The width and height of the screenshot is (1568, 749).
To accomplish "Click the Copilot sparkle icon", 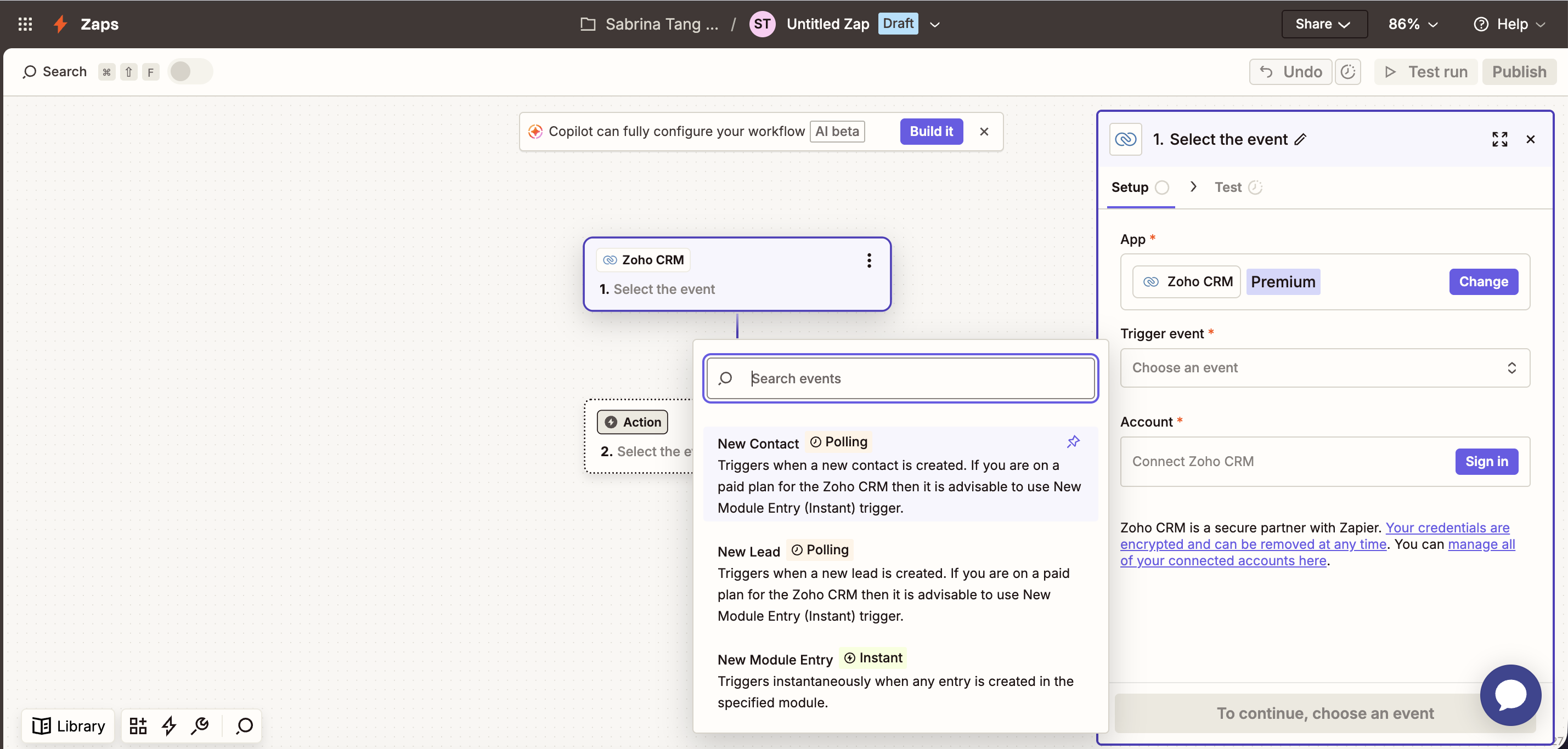I will coord(535,132).
